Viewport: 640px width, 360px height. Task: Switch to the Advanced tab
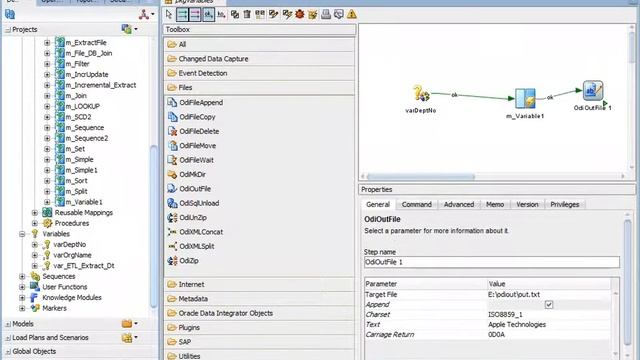459,204
